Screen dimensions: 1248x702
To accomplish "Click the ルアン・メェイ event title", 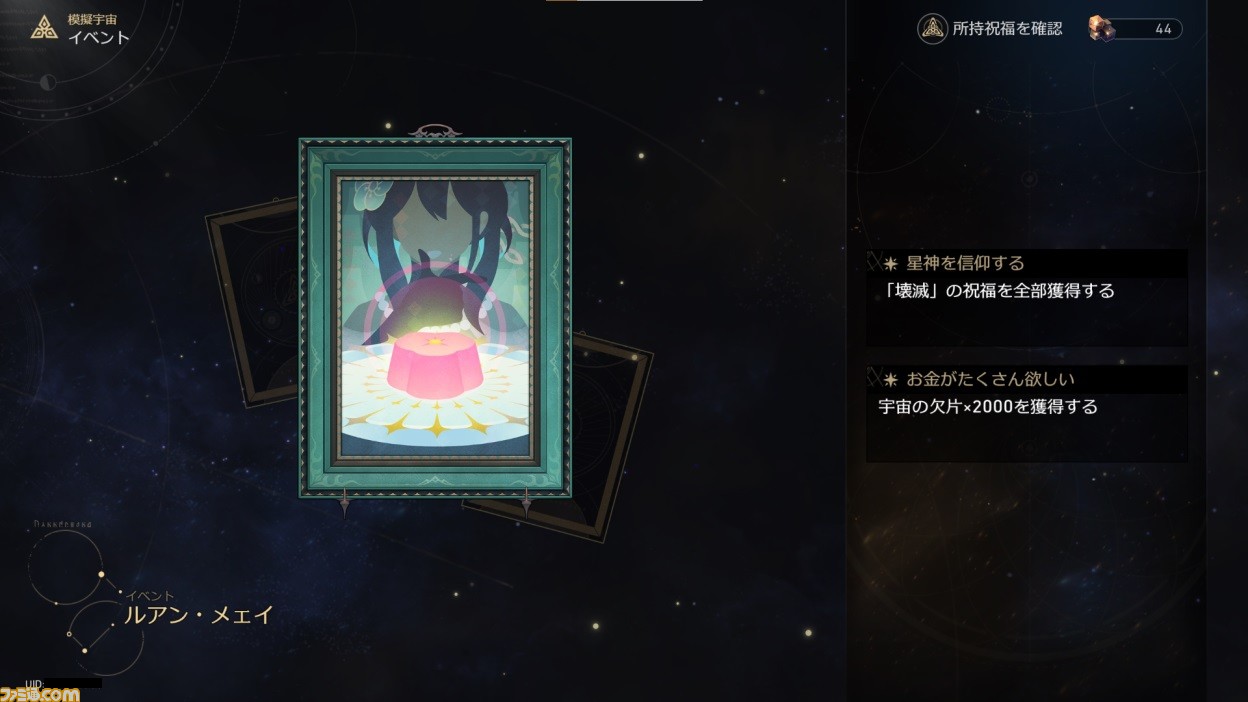I will pyautogui.click(x=198, y=615).
